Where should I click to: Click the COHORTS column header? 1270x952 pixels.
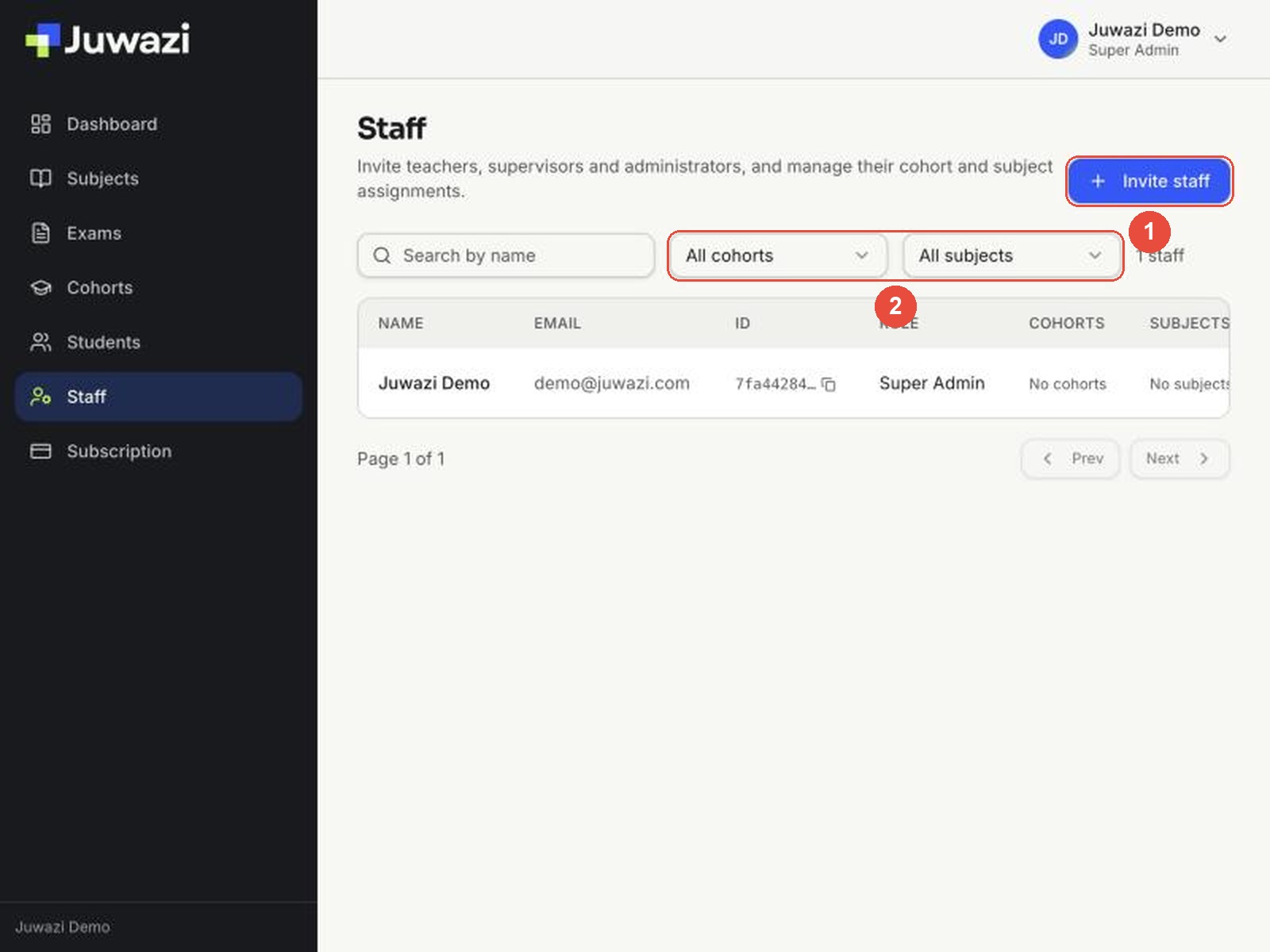(x=1067, y=324)
